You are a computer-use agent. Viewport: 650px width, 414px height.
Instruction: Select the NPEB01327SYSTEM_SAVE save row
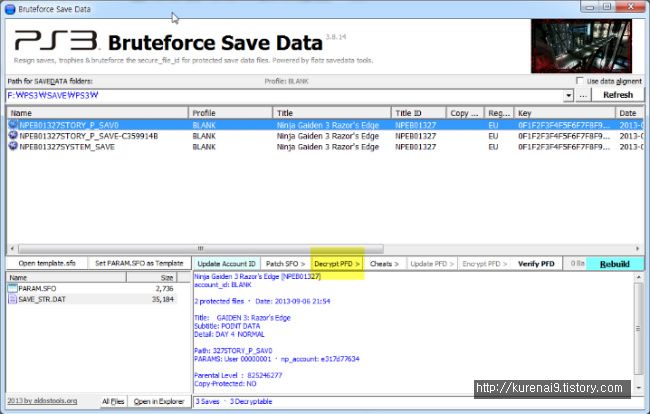pos(325,147)
